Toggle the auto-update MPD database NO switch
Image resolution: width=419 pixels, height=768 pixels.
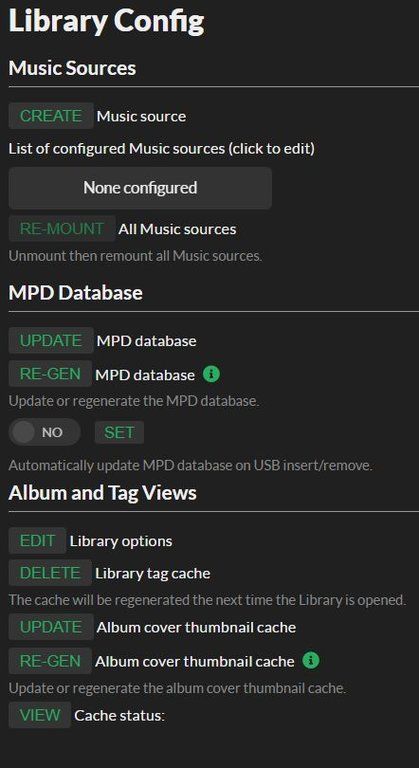click(45, 432)
